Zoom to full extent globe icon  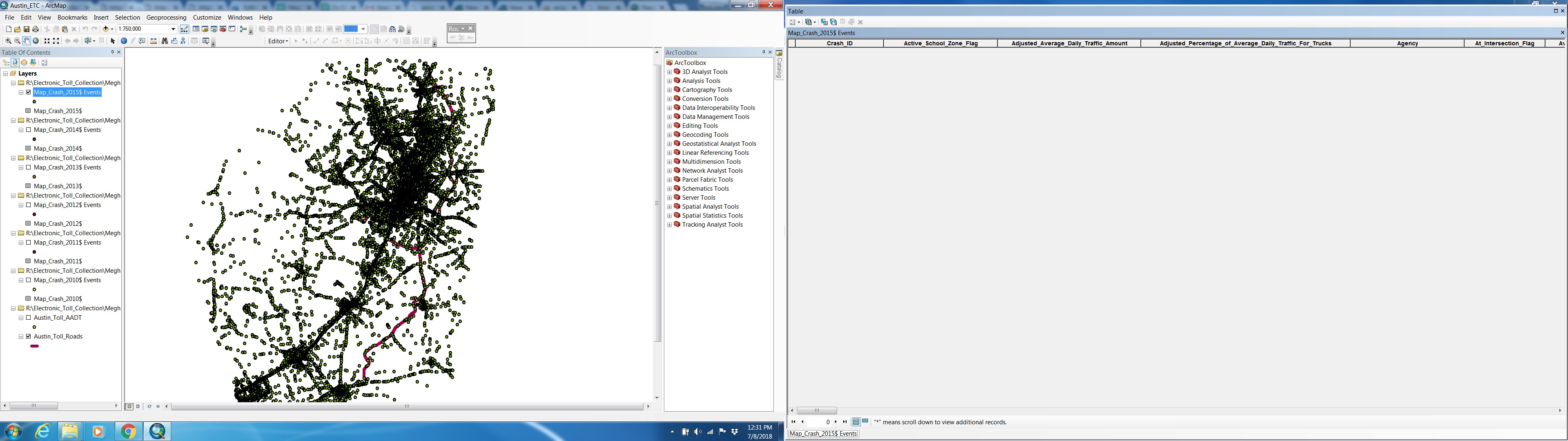pyautogui.click(x=36, y=41)
